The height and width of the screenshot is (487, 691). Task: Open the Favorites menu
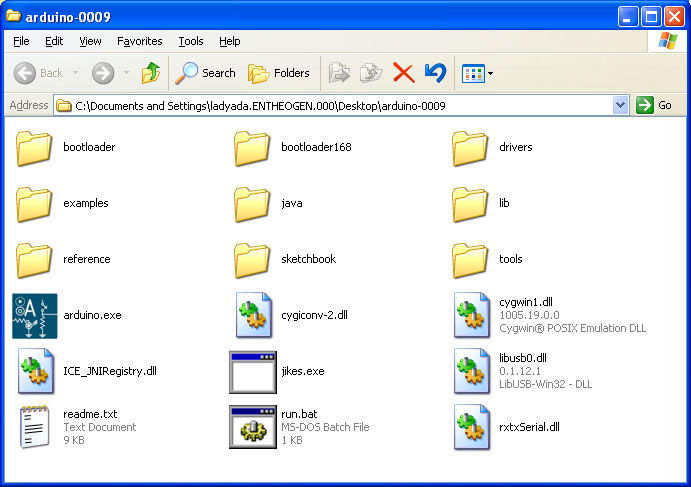139,41
